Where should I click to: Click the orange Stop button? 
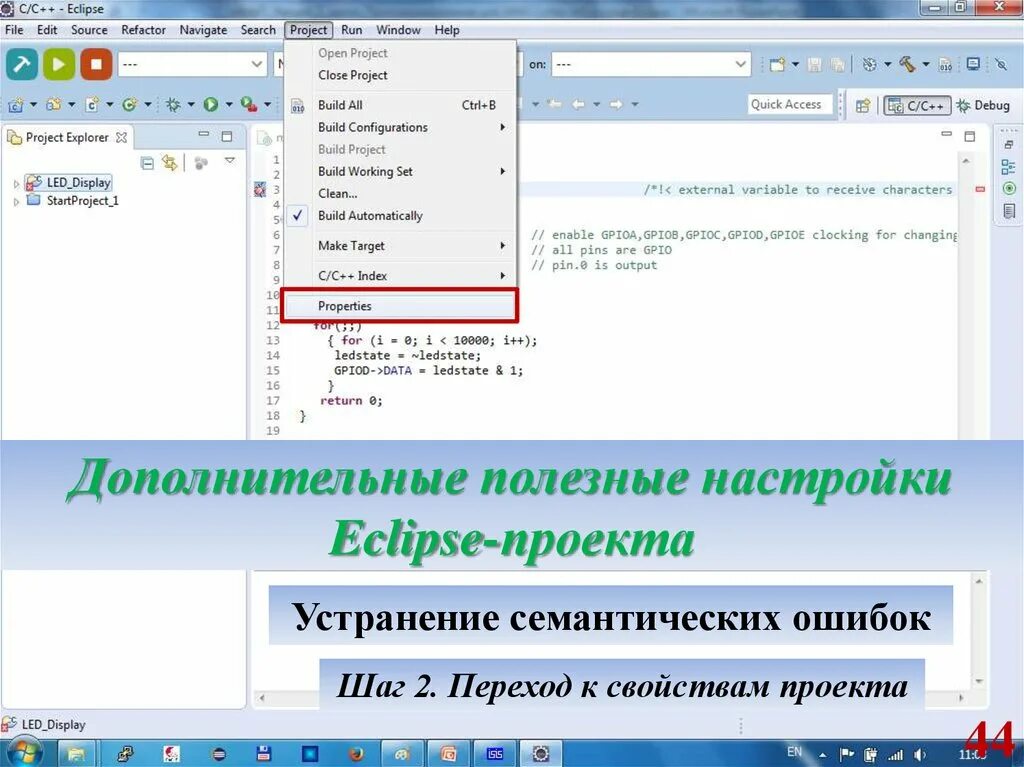[x=96, y=64]
